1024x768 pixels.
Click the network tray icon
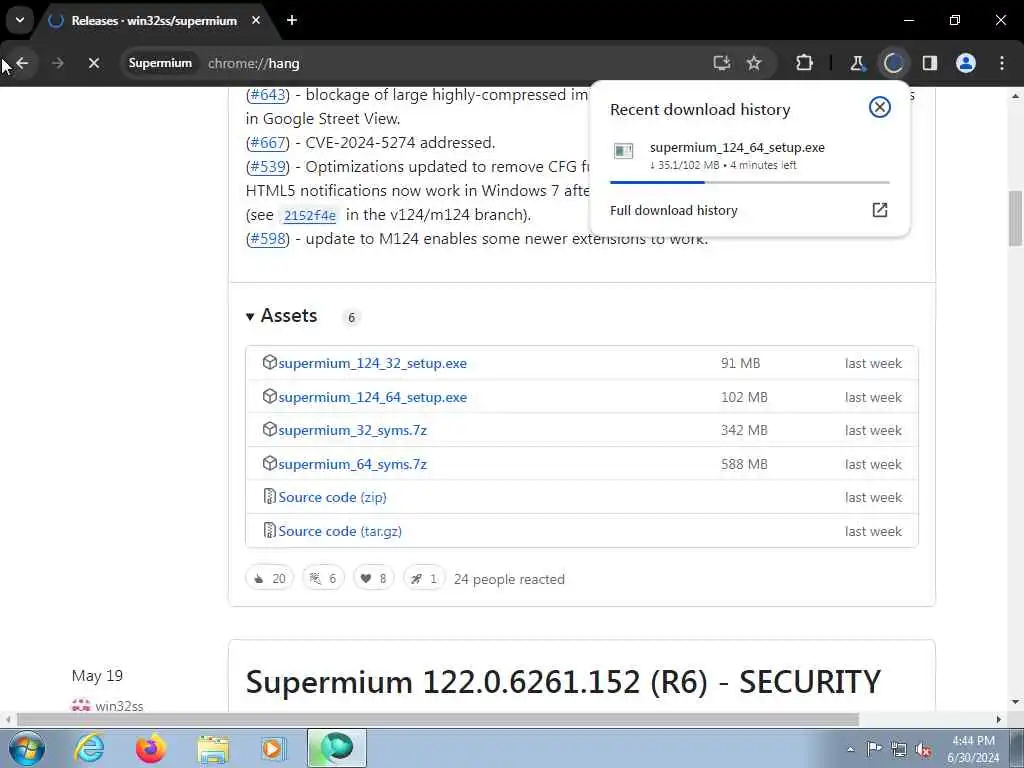pos(899,750)
